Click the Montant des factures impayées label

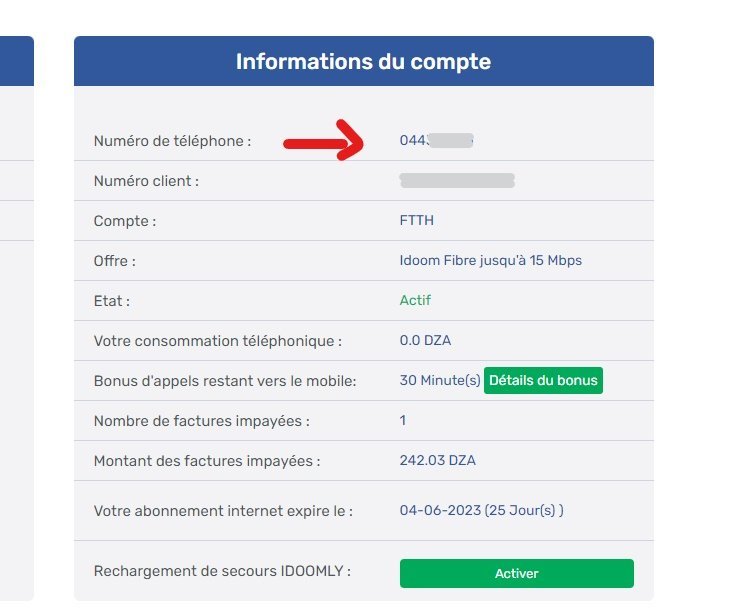coord(207,461)
